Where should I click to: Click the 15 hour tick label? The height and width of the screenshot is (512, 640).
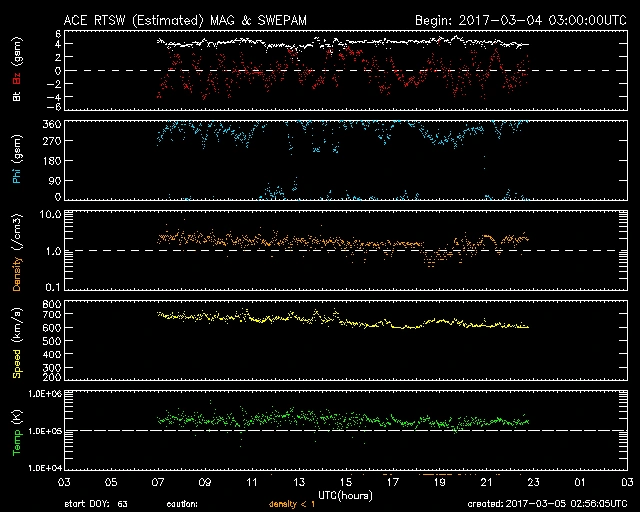345,483
